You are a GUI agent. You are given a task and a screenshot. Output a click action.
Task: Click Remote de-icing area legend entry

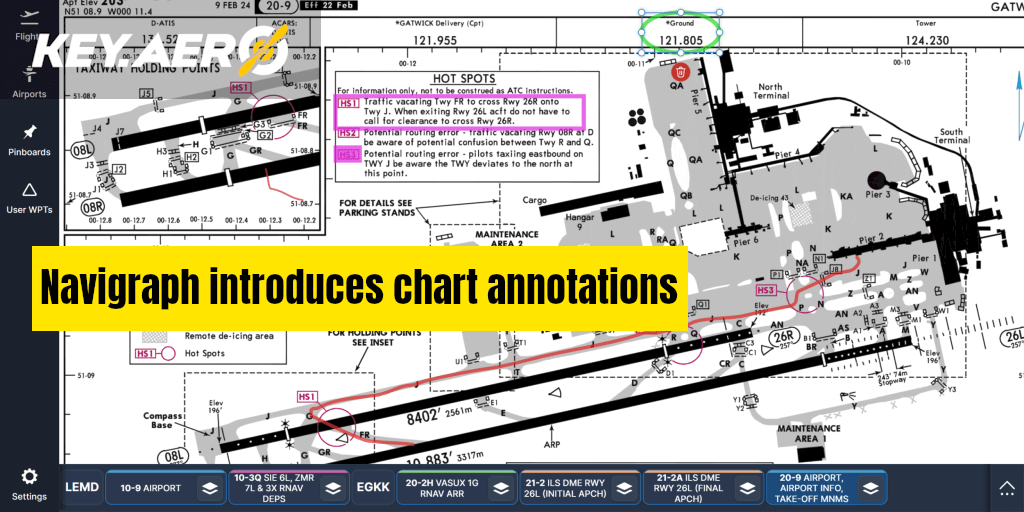(x=229, y=336)
